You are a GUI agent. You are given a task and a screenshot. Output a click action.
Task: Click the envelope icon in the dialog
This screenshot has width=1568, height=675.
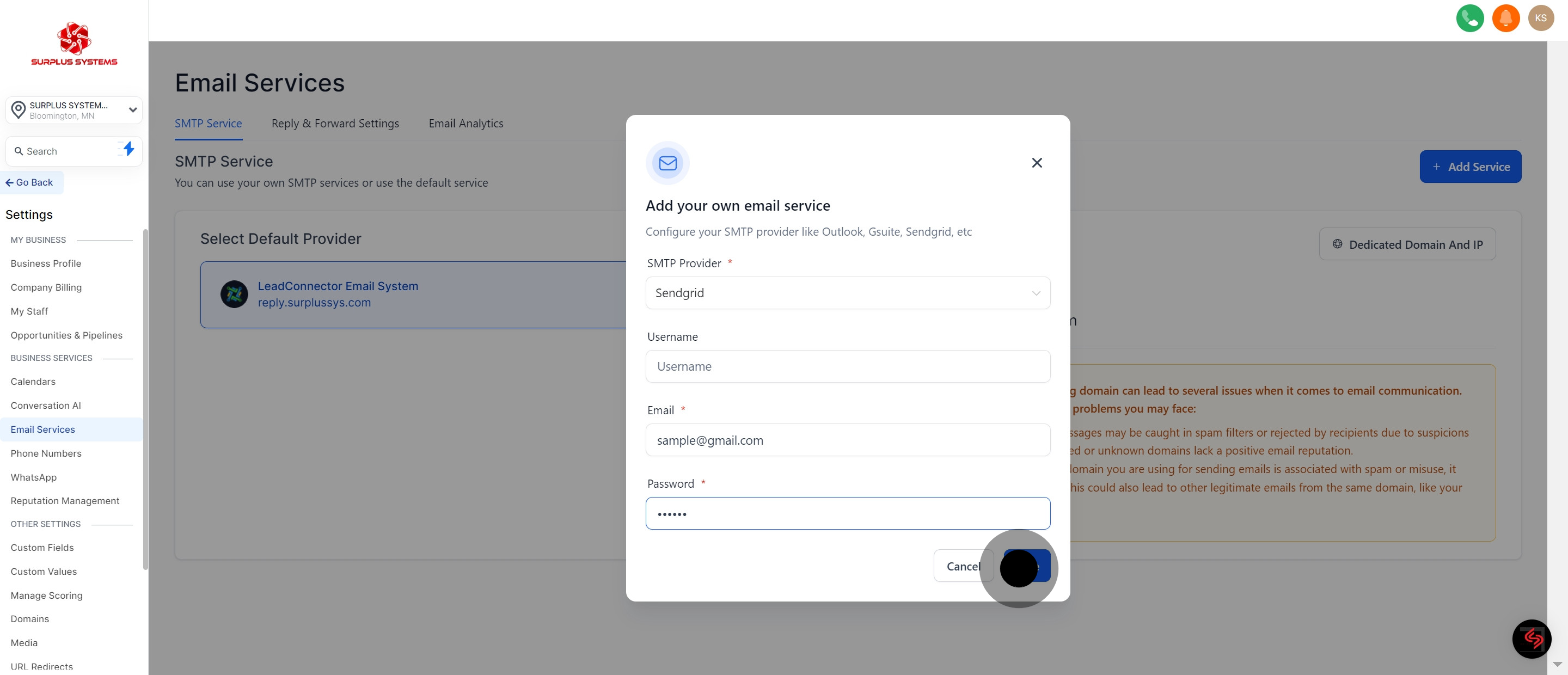coord(667,163)
